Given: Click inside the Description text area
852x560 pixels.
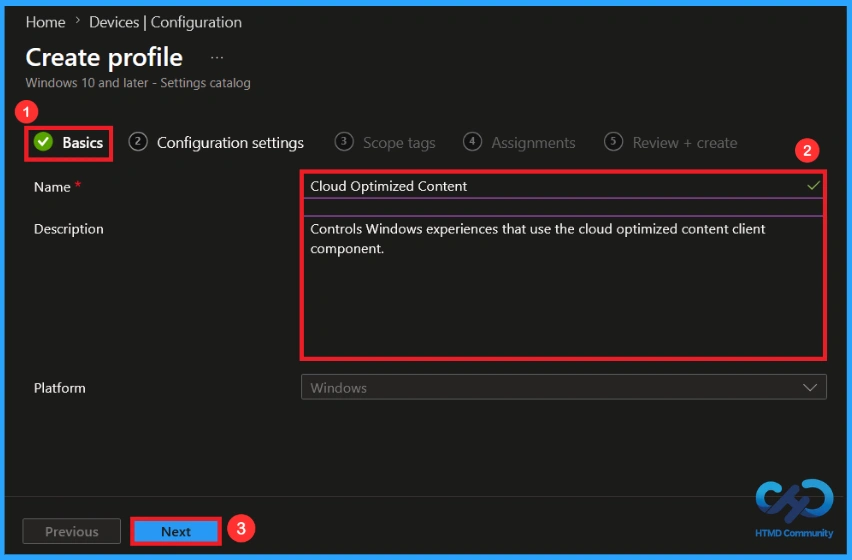Looking at the screenshot, I should click(563, 286).
